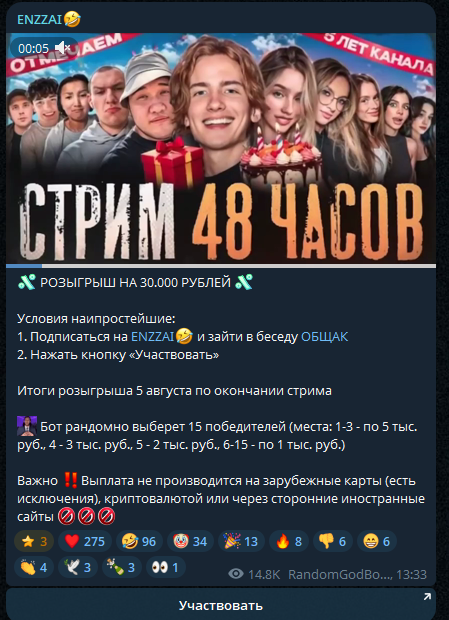
Task: Toggle the red heart reaction 275
Action: click(x=85, y=541)
